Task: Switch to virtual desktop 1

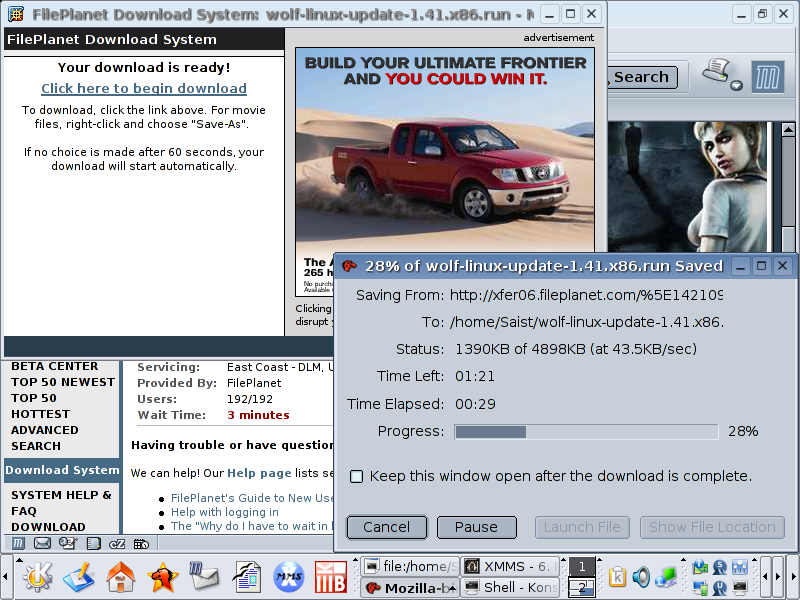Action: point(581,566)
